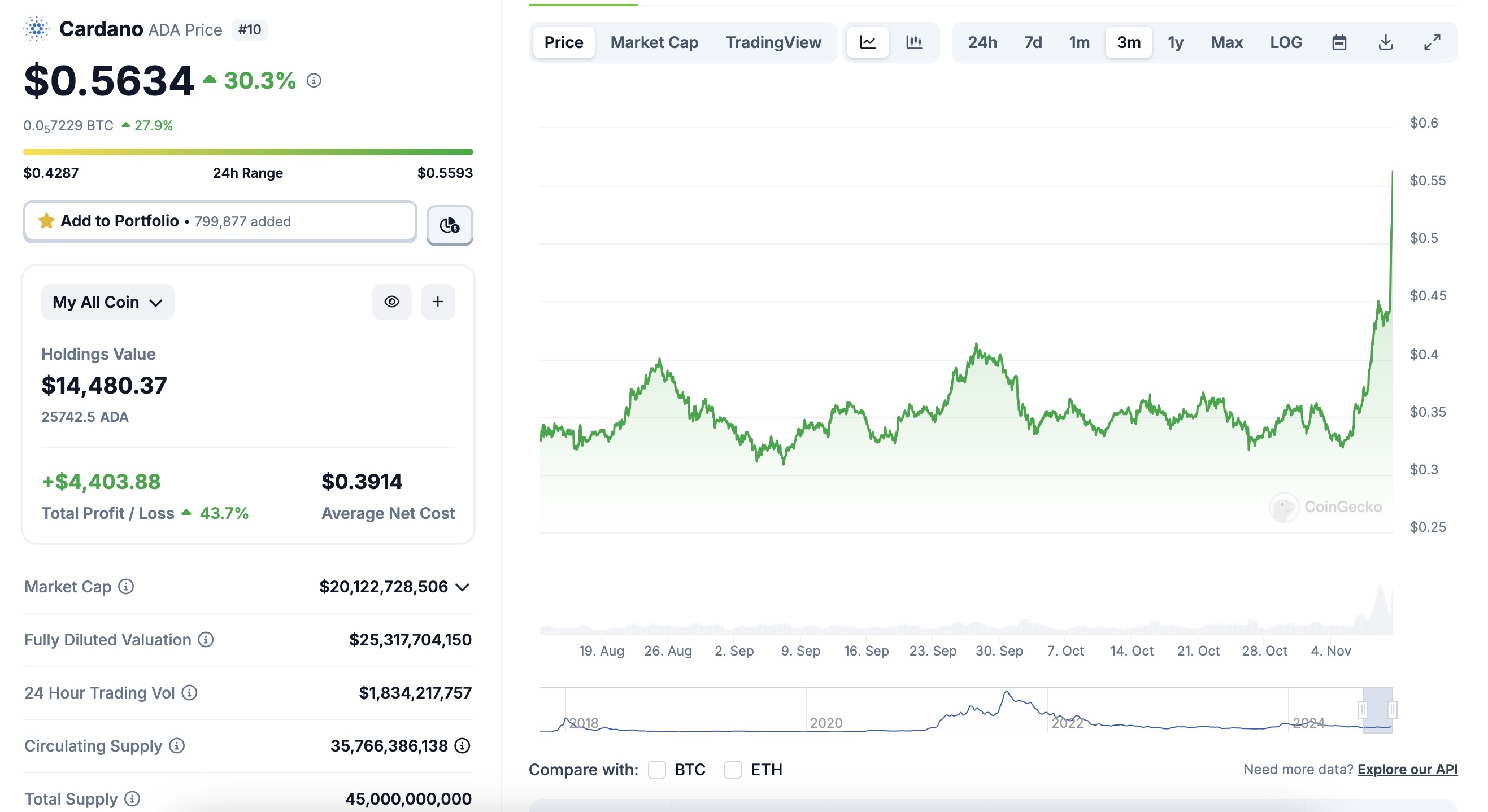Click left handle of timeline navigator

pyautogui.click(x=1363, y=709)
